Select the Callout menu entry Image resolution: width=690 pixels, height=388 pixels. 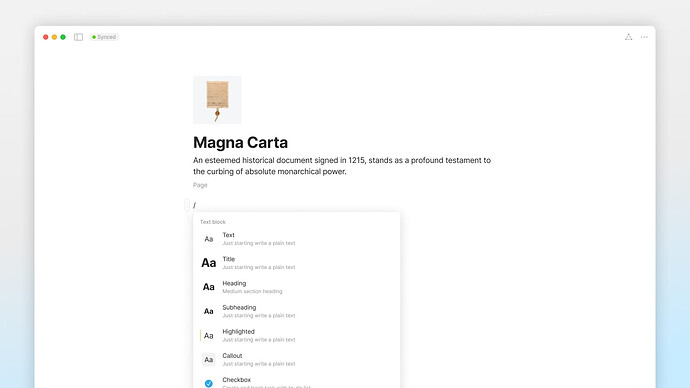pyautogui.click(x=297, y=359)
